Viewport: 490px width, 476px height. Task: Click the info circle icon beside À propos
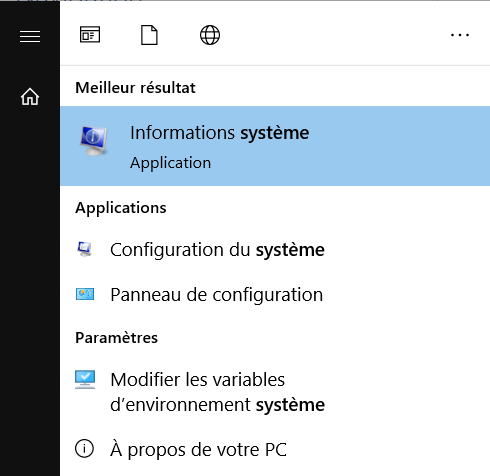pos(84,449)
